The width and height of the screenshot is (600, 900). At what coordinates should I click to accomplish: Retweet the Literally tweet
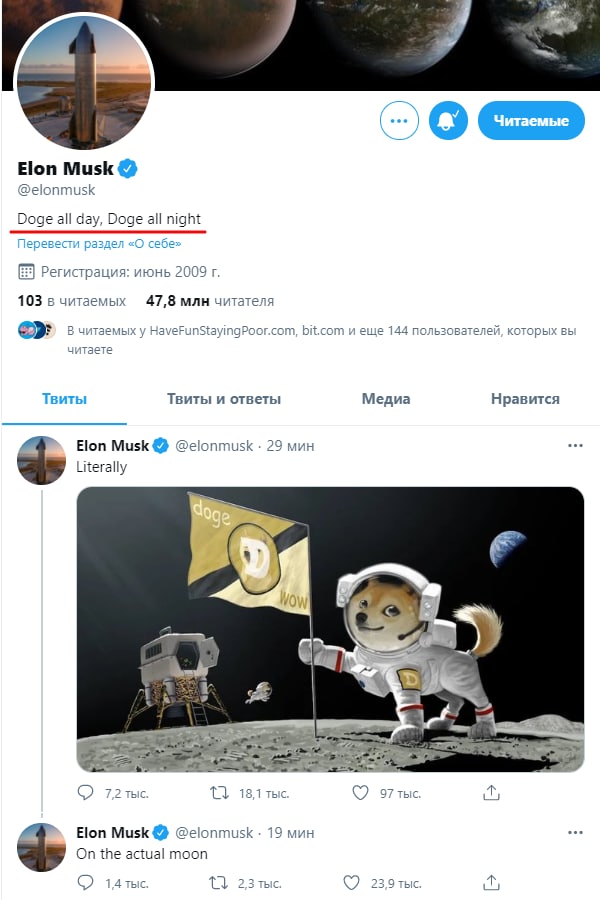pyautogui.click(x=217, y=793)
